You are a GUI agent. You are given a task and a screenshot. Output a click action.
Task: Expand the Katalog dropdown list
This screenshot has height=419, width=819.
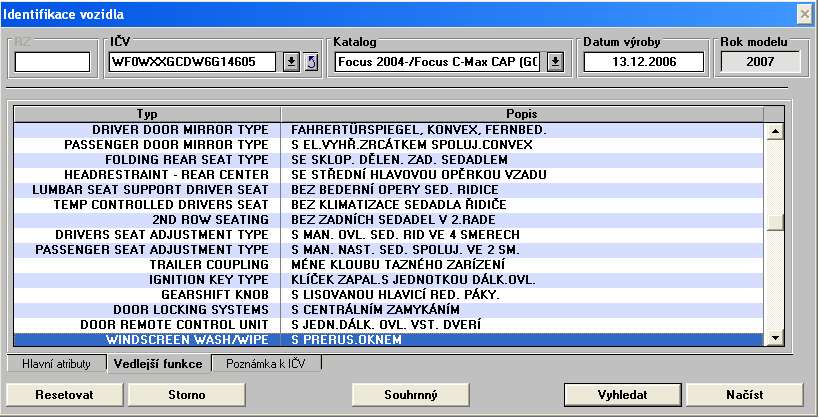coord(556,62)
